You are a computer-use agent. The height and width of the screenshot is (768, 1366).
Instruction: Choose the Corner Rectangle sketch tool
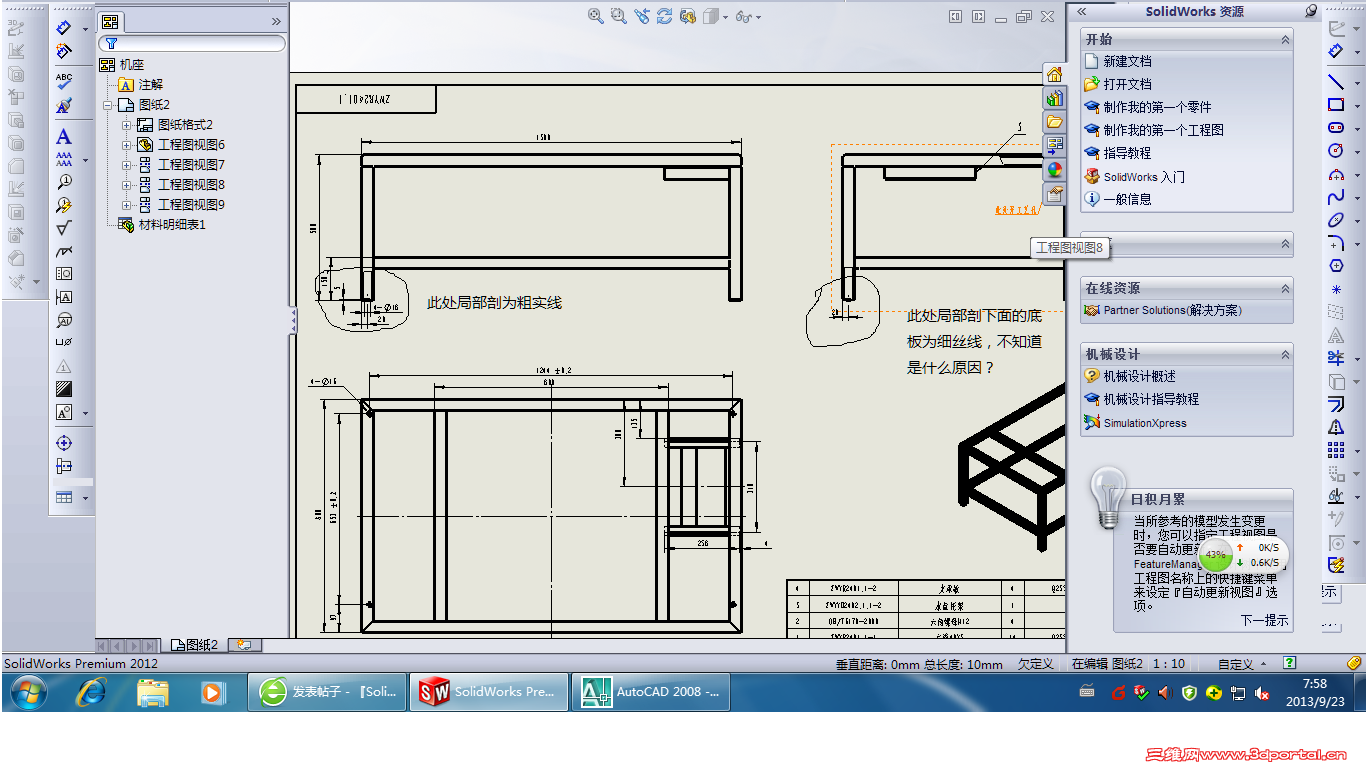(1336, 105)
